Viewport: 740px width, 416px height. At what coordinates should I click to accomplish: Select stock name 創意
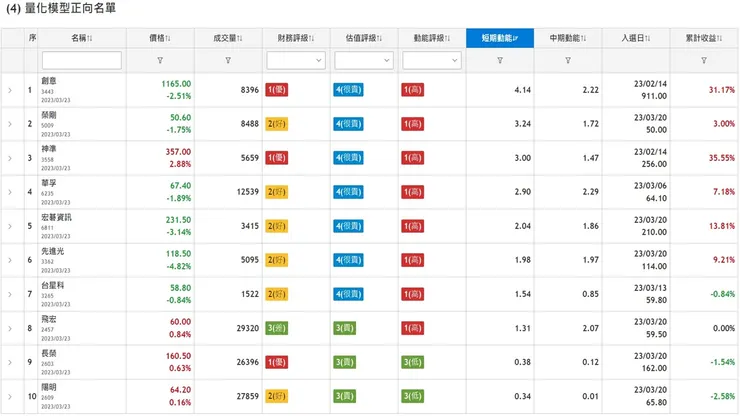click(49, 81)
